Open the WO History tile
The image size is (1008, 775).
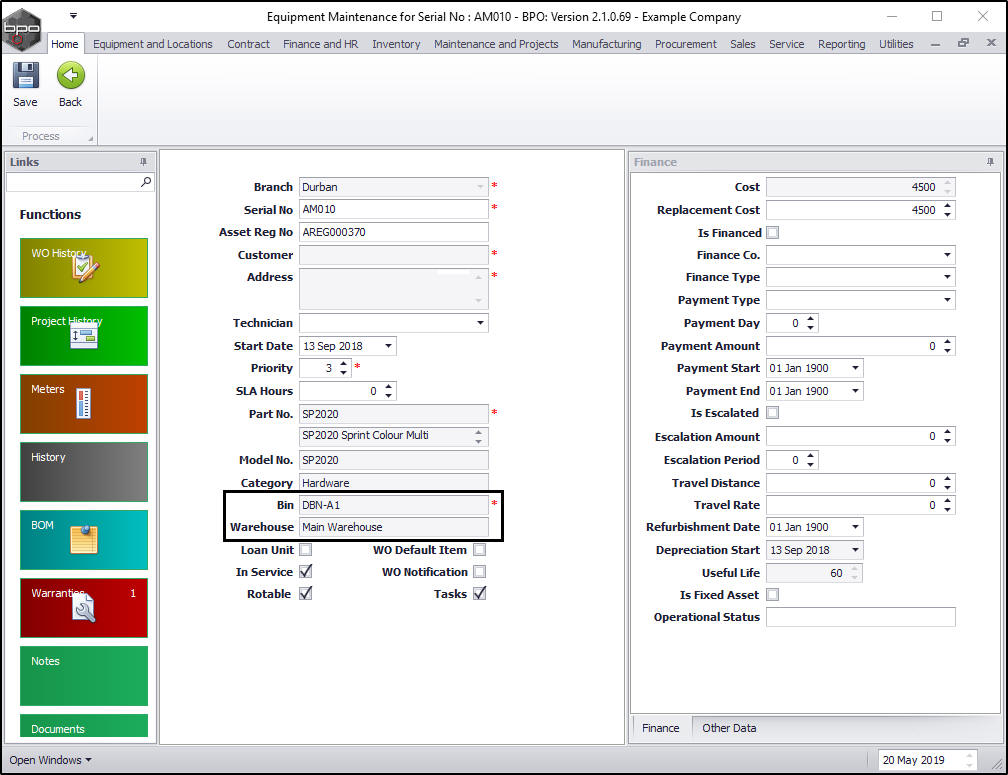(x=84, y=268)
